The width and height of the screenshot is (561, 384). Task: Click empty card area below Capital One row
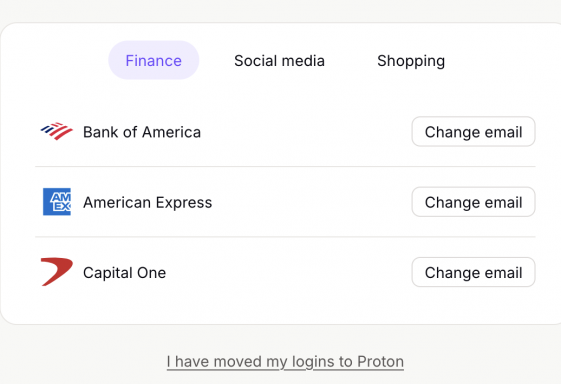click(285, 306)
